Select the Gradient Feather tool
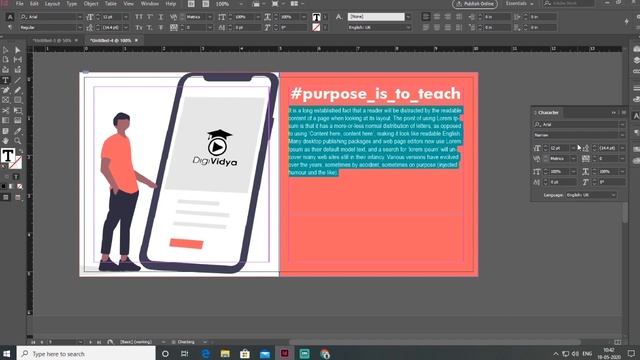 click(18, 120)
